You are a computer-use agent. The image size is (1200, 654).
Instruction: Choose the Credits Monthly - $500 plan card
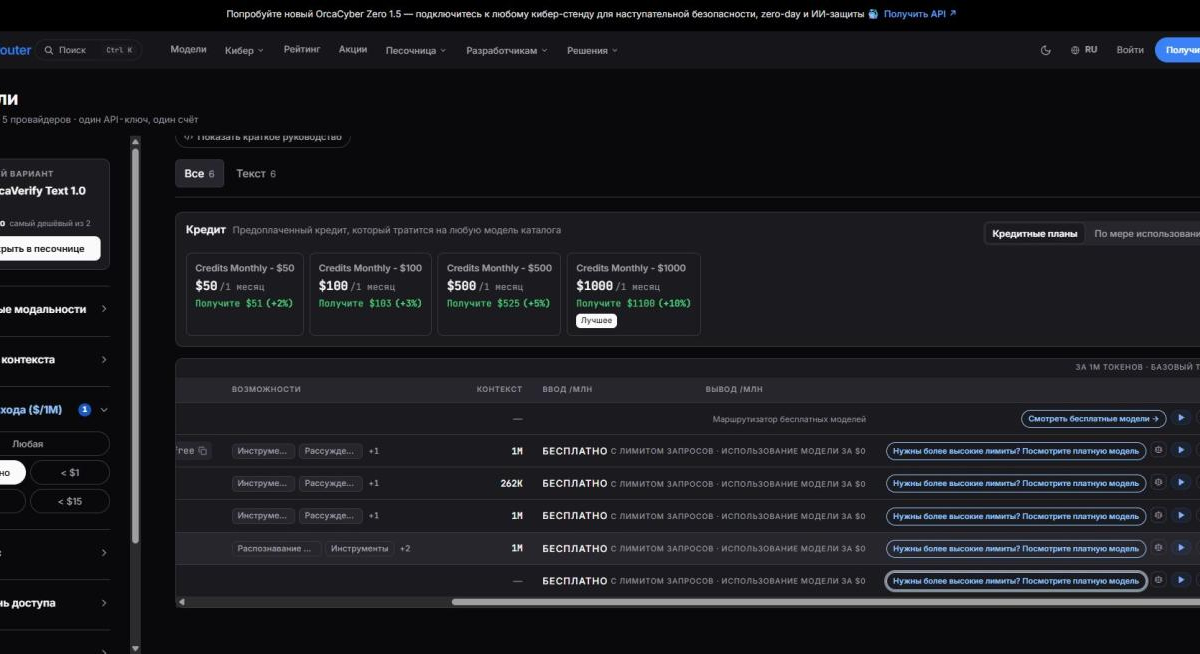[x=499, y=294]
